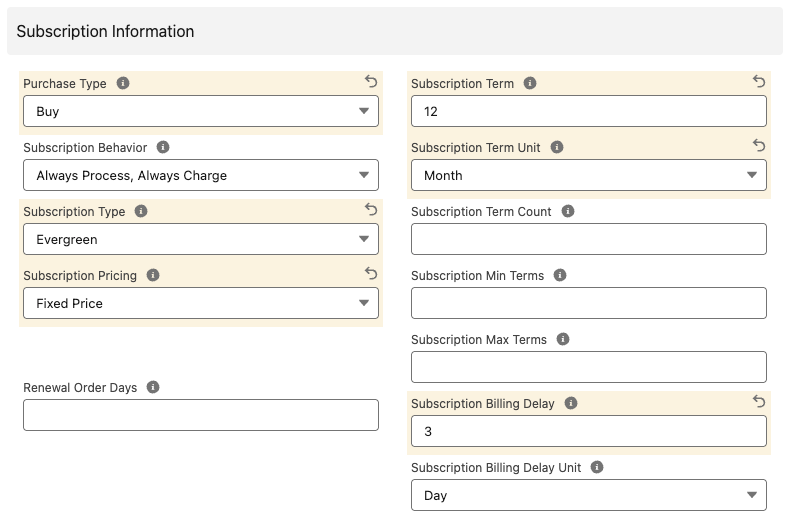The width and height of the screenshot is (788, 532).
Task: Click the Subscription Information section header
Action: tap(395, 31)
